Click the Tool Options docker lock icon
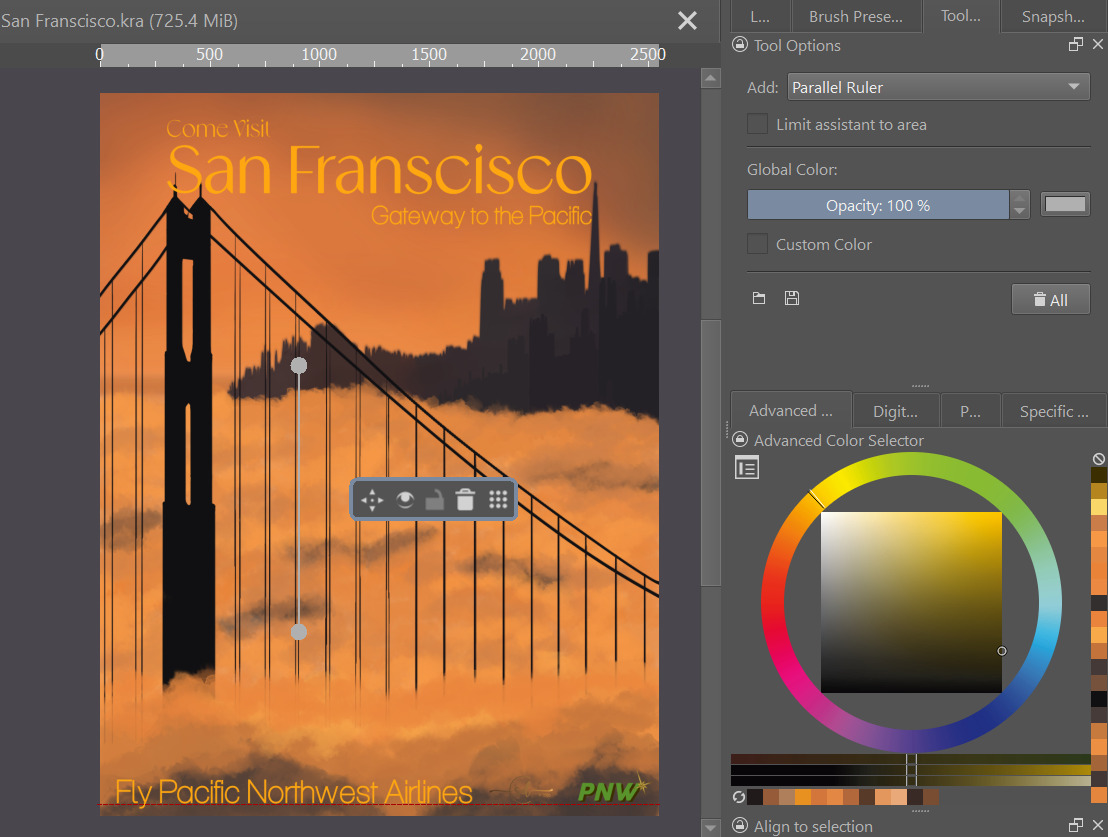Screen dimensions: 1108x837 740,45
